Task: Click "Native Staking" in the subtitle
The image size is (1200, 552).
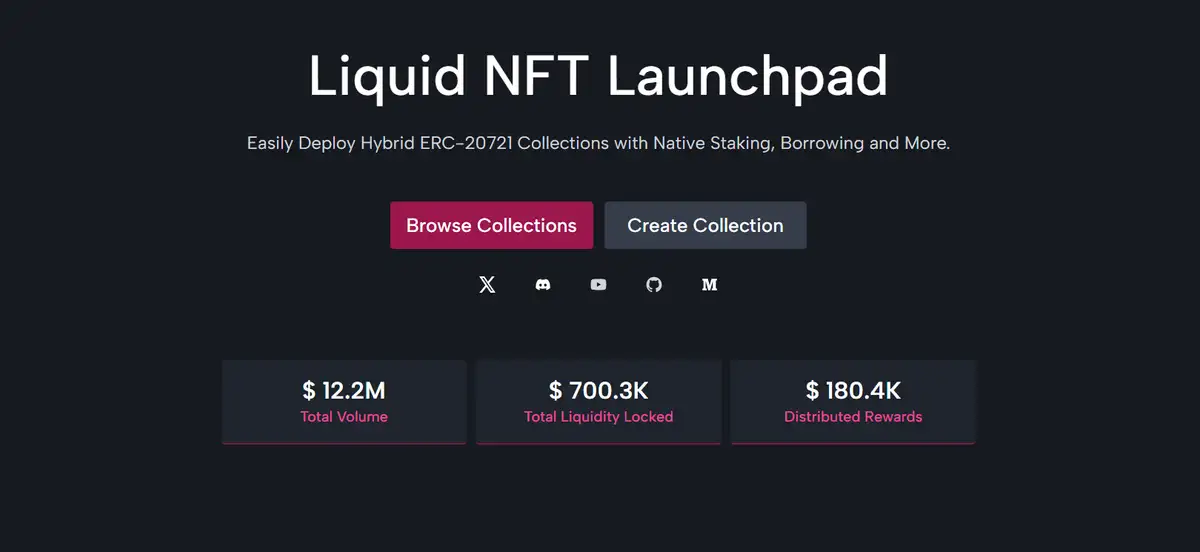Action: click(711, 143)
